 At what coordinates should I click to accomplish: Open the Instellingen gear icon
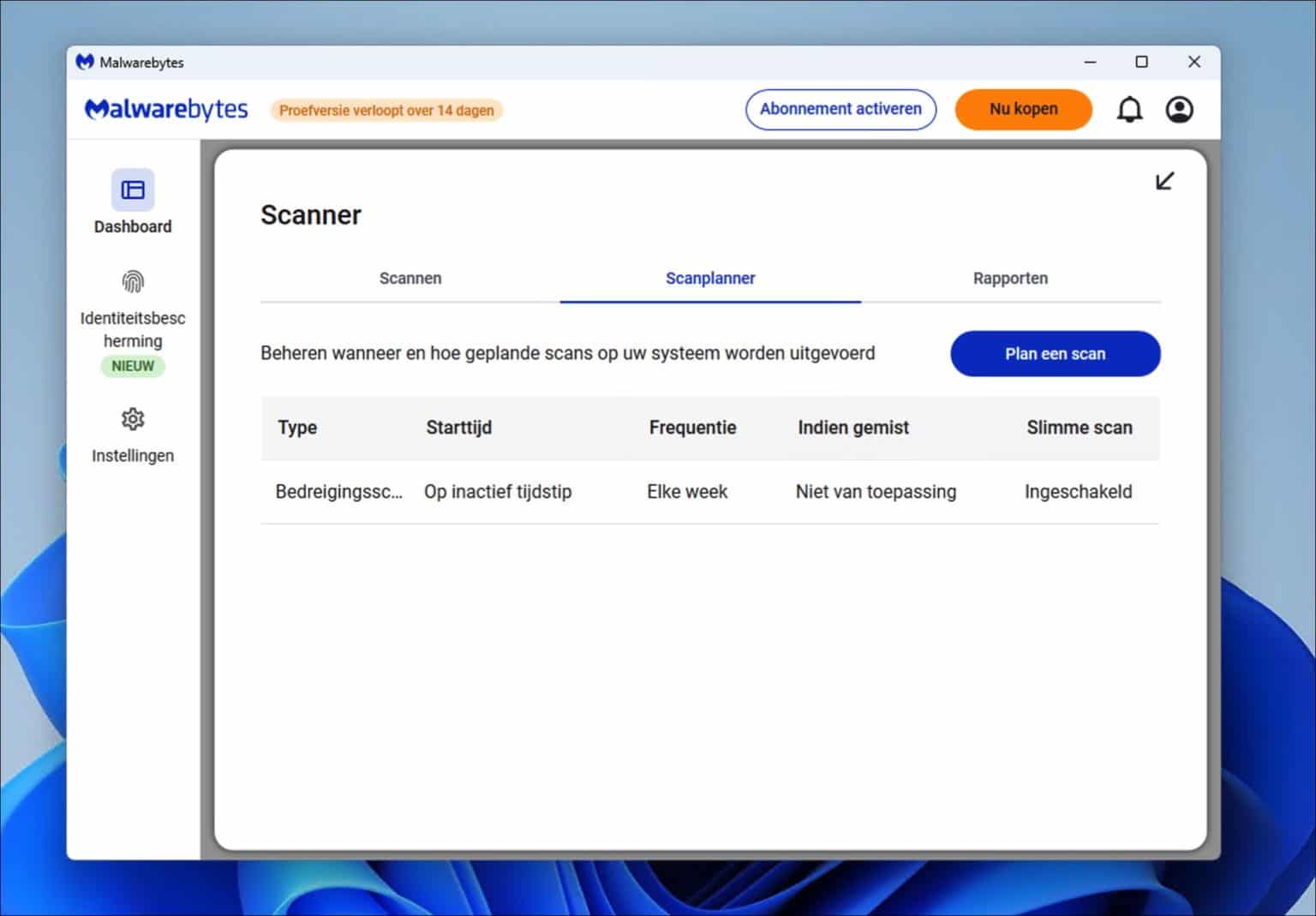click(133, 419)
